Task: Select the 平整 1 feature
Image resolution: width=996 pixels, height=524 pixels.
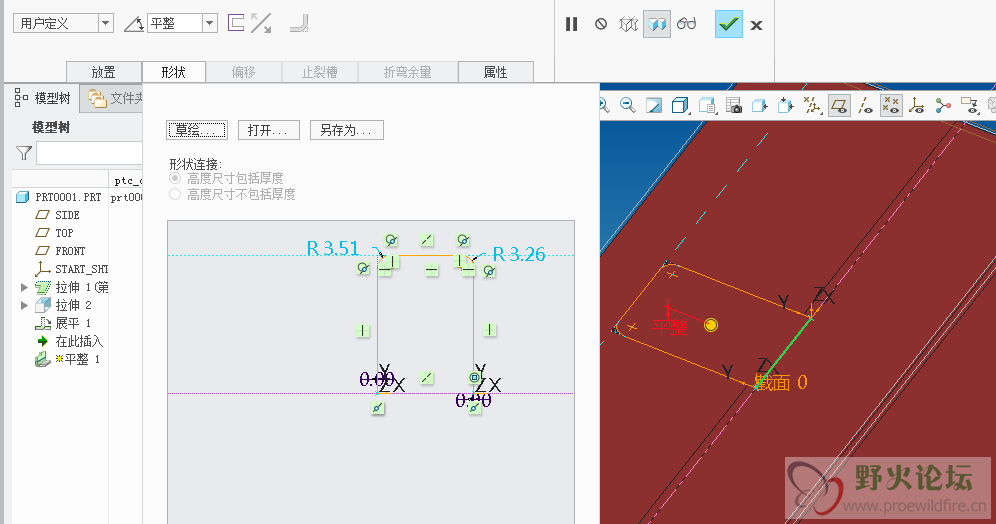Action: click(67, 359)
